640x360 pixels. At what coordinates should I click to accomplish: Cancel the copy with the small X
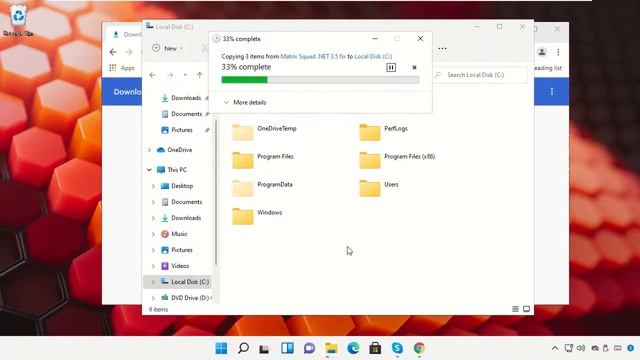click(414, 67)
